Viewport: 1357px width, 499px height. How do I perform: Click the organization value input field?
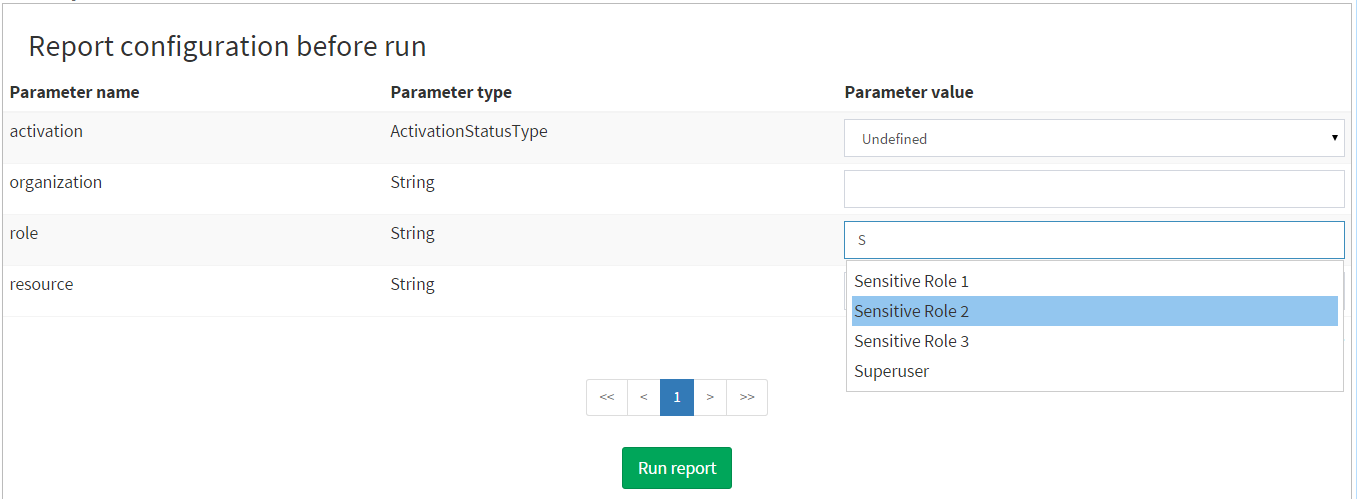pos(1093,189)
